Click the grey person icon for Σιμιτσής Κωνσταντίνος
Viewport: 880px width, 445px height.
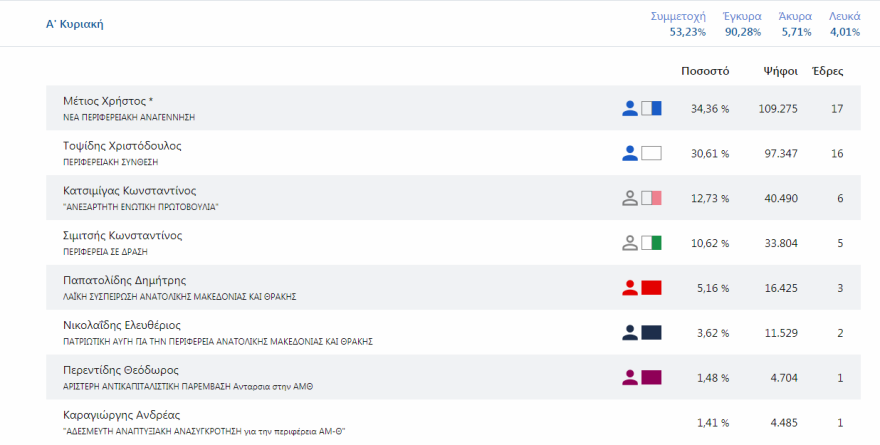click(x=630, y=243)
